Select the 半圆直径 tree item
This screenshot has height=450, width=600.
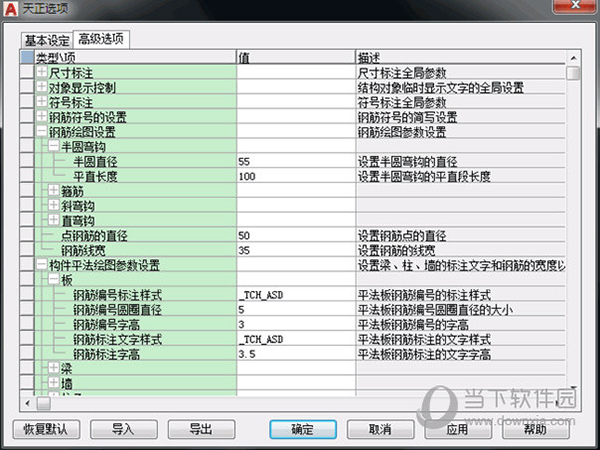click(95, 162)
